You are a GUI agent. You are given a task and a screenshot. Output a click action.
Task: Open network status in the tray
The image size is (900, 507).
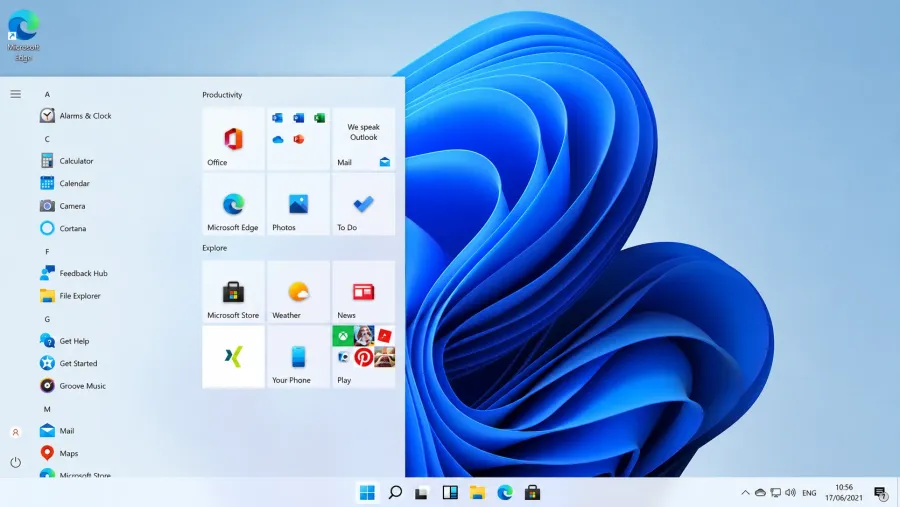coord(775,493)
